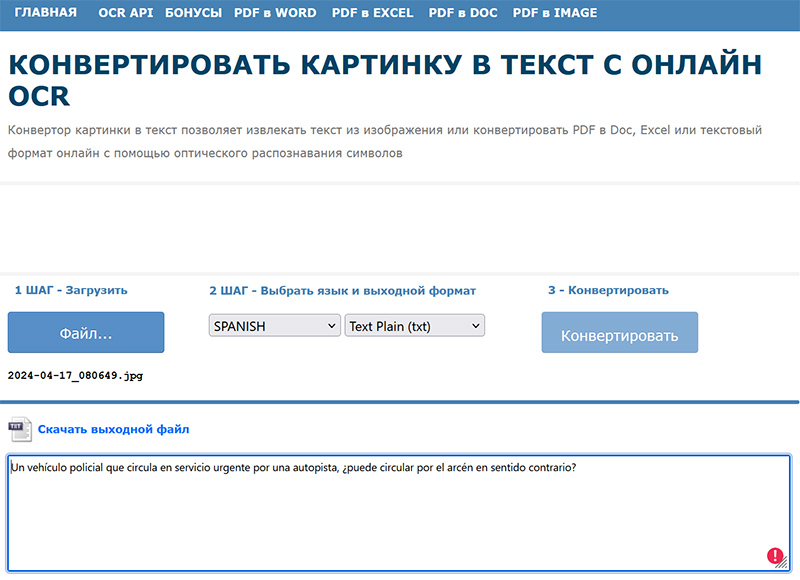Click the 1 ШАГ - Загрузить label
Image resolution: width=800 pixels, height=580 pixels.
tap(71, 291)
